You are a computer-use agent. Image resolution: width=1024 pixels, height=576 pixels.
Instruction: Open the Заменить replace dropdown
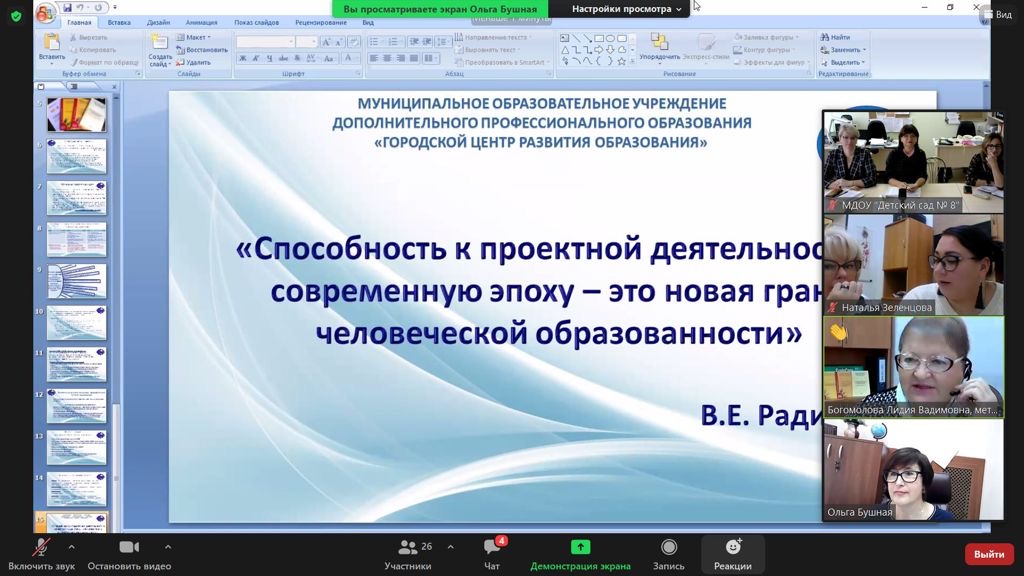point(843,50)
